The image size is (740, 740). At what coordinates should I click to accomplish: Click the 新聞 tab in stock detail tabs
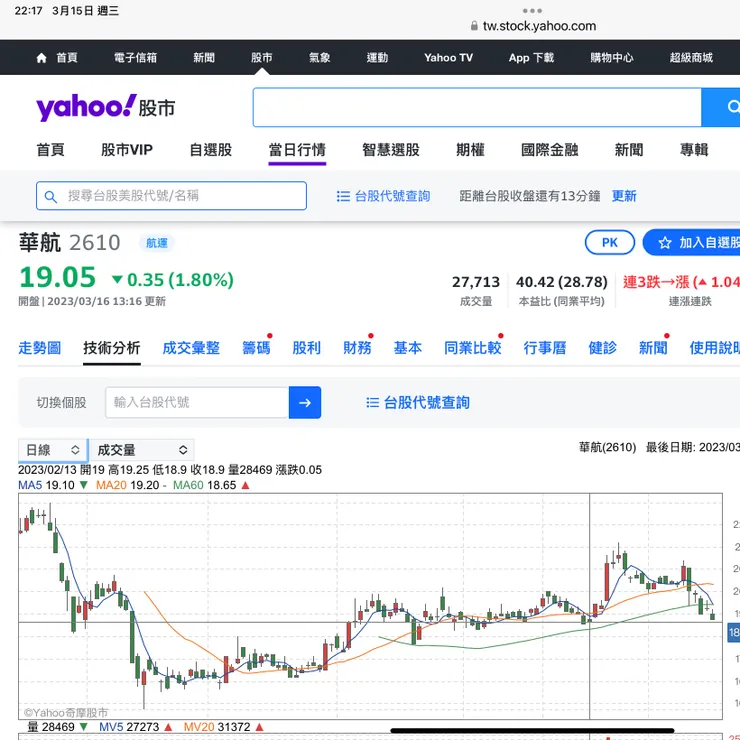(x=653, y=348)
